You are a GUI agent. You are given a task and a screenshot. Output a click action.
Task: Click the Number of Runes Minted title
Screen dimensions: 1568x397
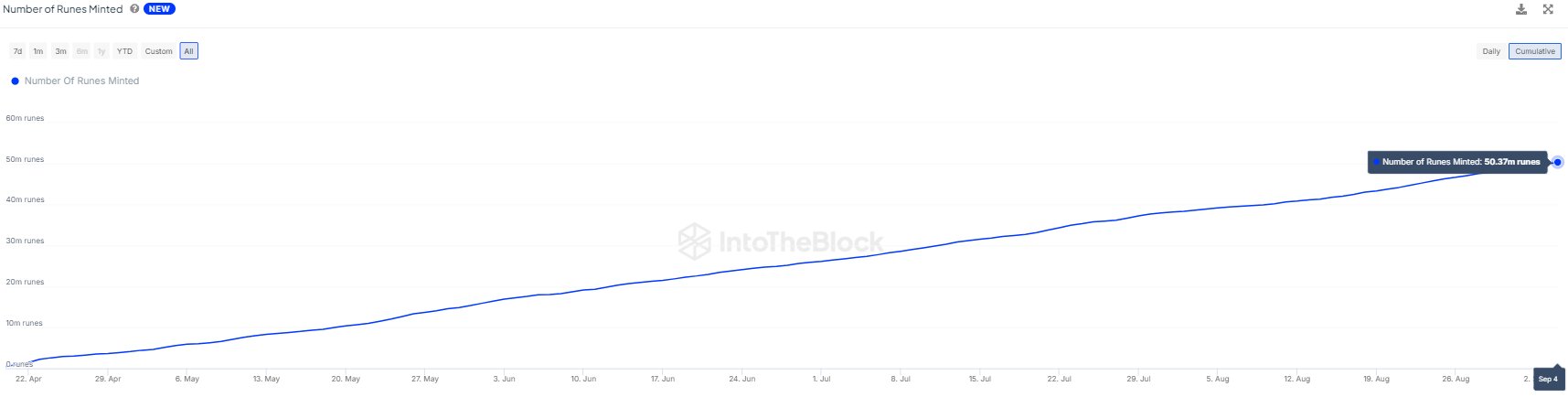(x=63, y=9)
